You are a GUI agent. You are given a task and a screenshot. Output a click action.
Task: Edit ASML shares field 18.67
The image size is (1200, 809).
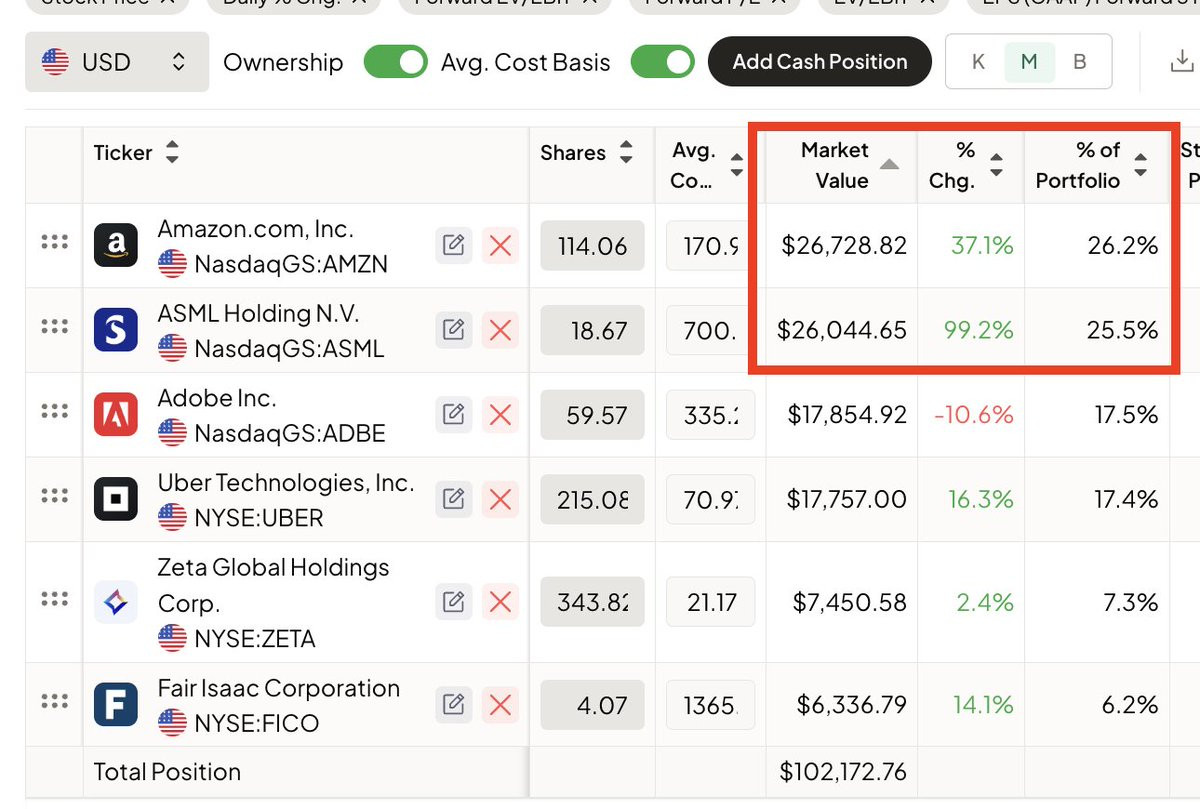tap(592, 330)
